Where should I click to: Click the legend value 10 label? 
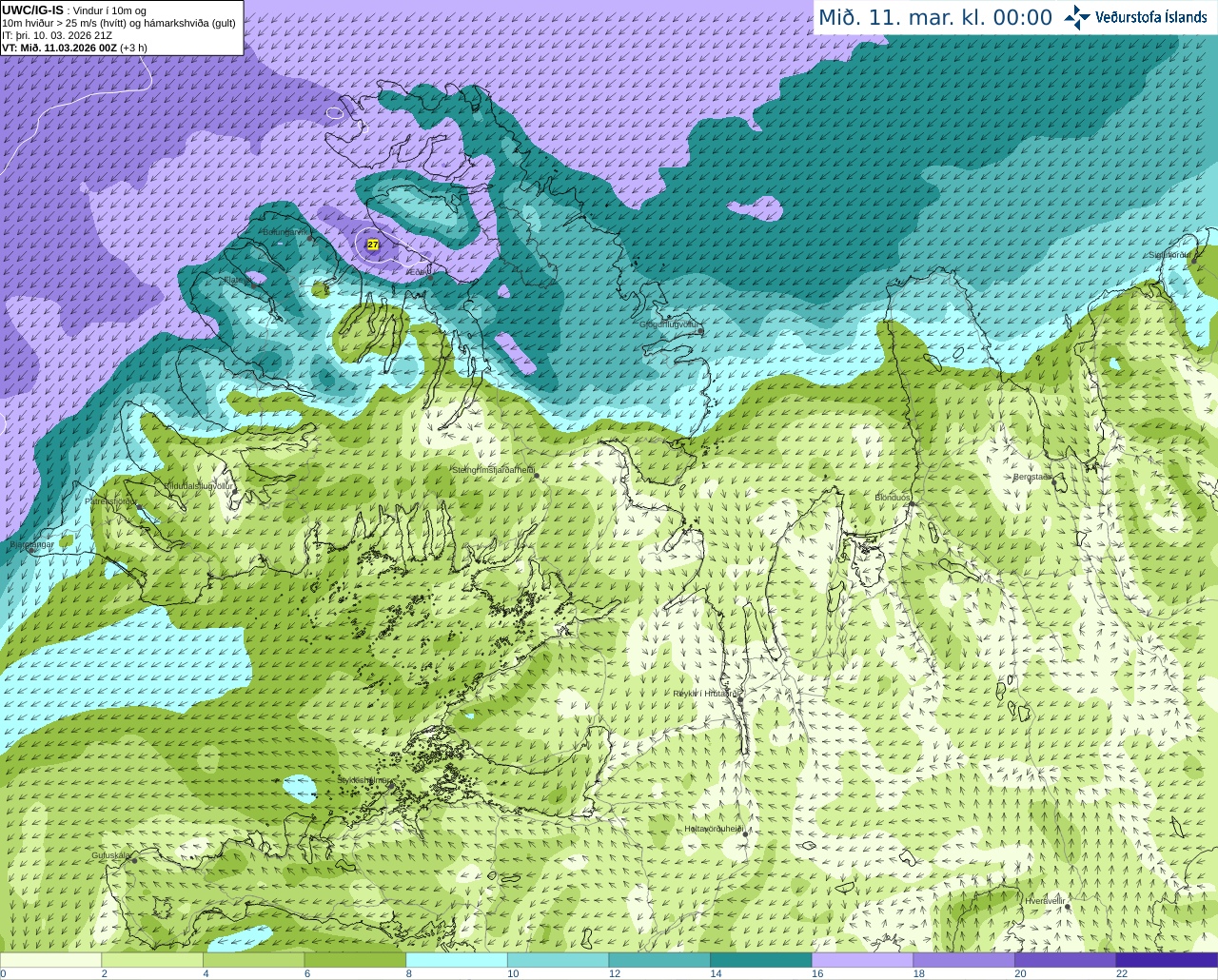pos(513,973)
